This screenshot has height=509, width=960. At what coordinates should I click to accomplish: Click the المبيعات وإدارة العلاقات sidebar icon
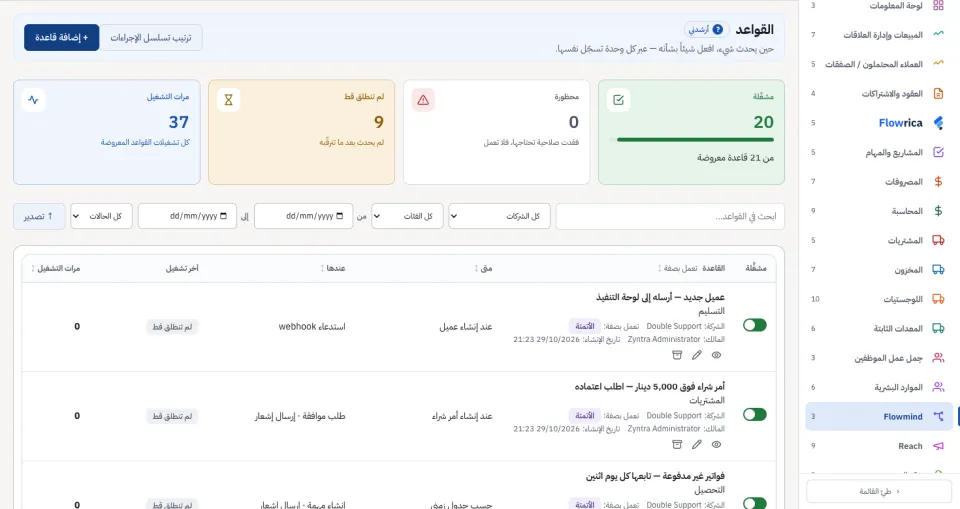938,34
